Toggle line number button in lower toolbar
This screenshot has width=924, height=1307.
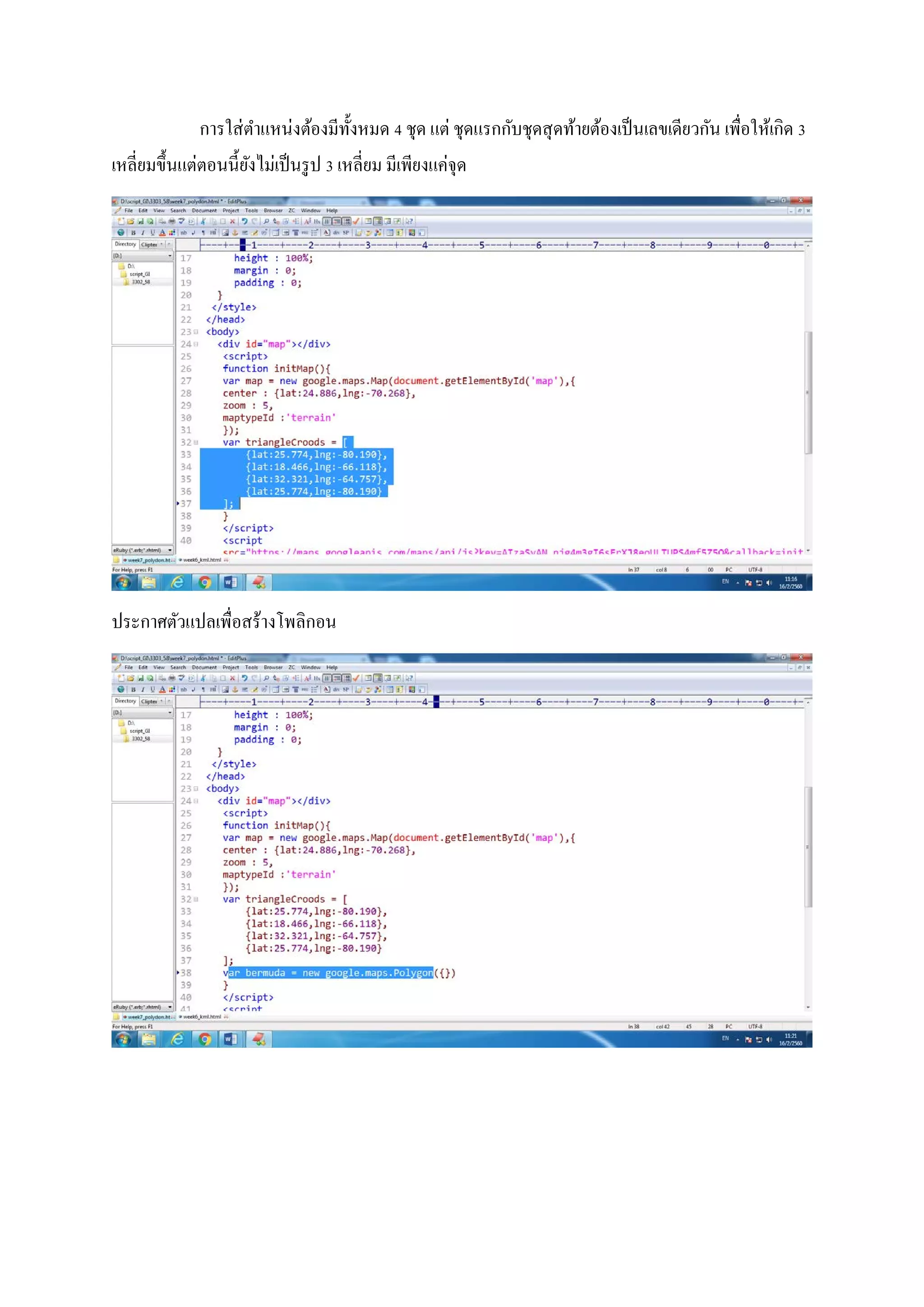[346, 678]
